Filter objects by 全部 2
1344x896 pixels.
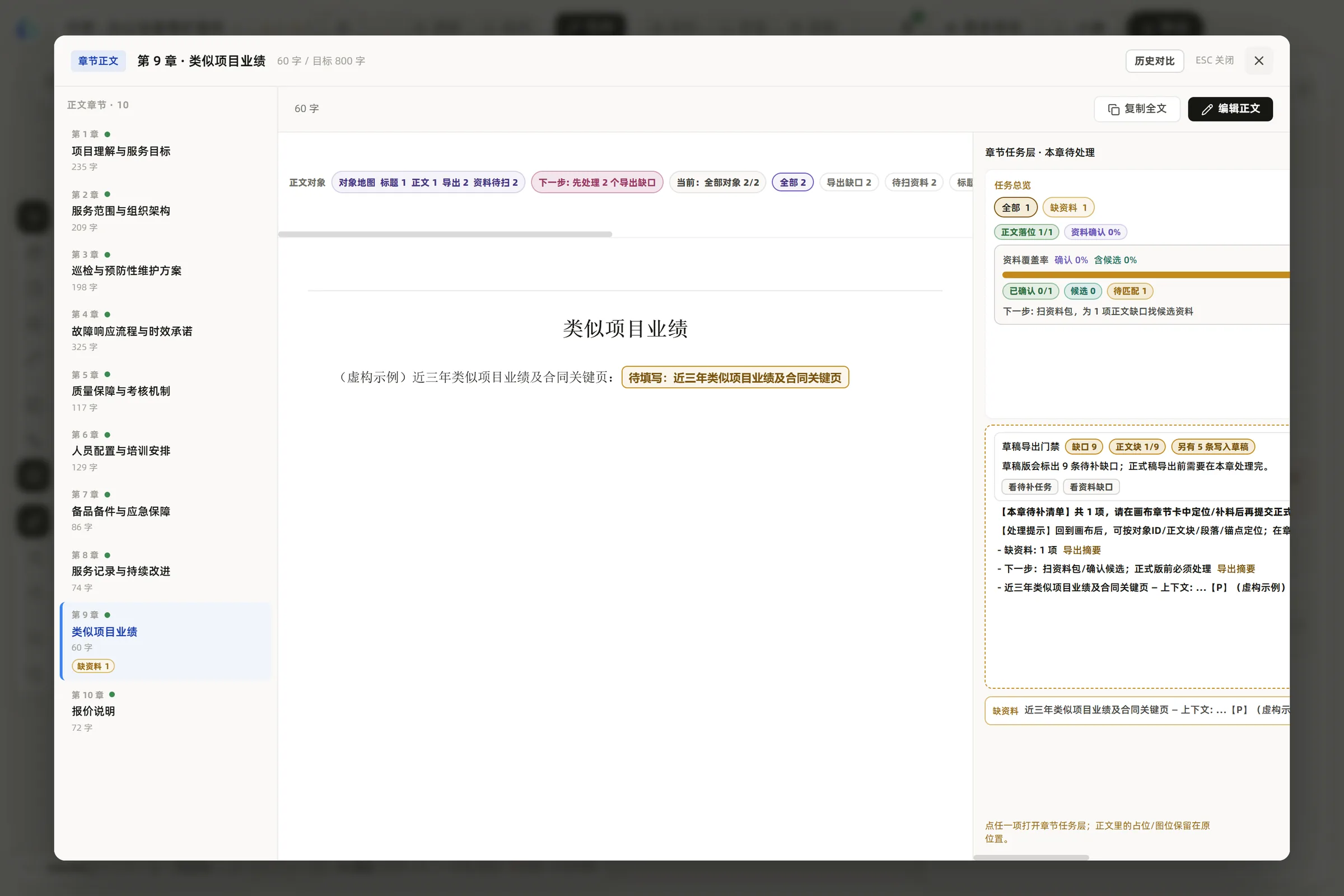coord(792,183)
